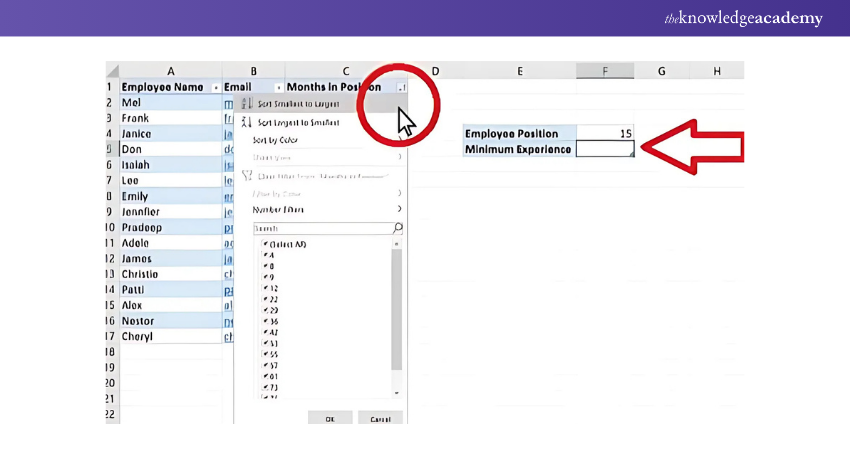The height and width of the screenshot is (450, 850).
Task: Uncheck the value 57 checkbox
Action: click(x=265, y=365)
